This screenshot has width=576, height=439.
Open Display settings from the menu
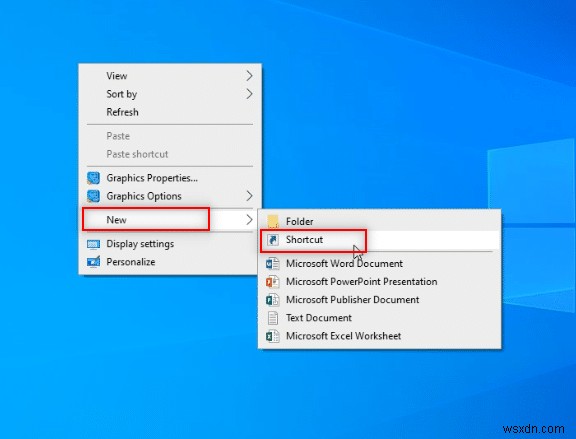coord(170,244)
